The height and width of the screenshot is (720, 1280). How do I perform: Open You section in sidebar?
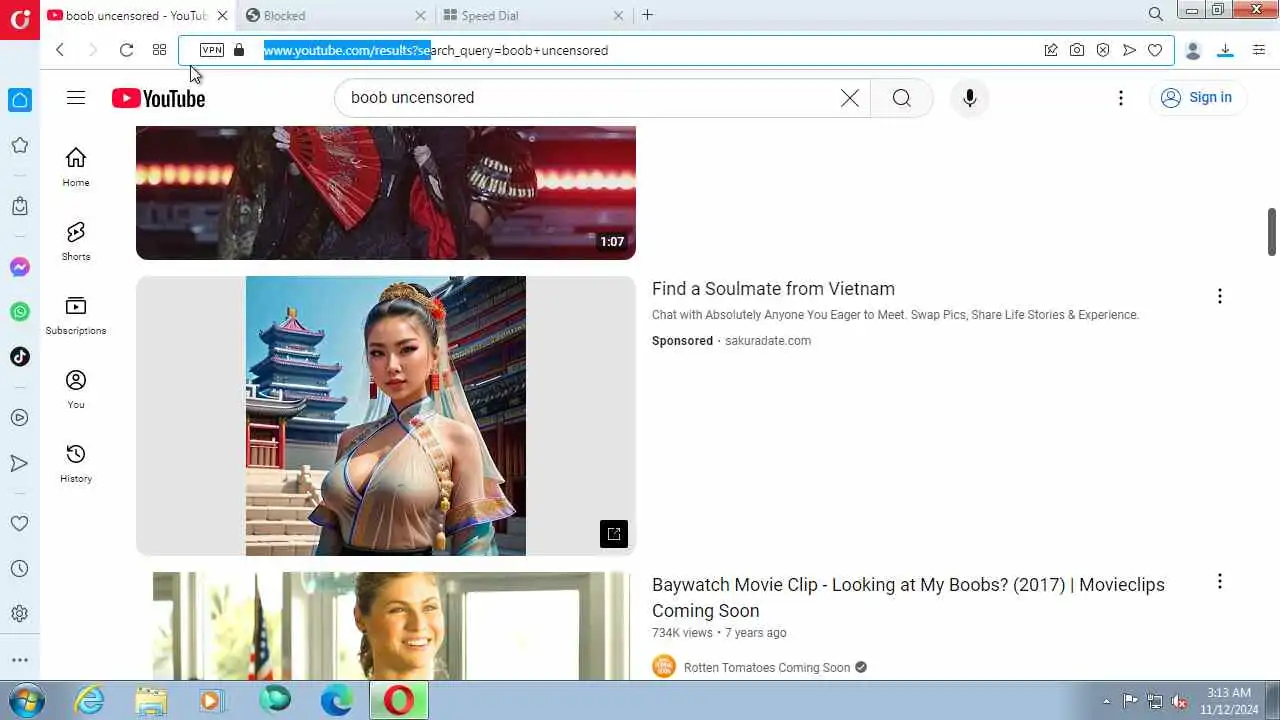pyautogui.click(x=76, y=389)
